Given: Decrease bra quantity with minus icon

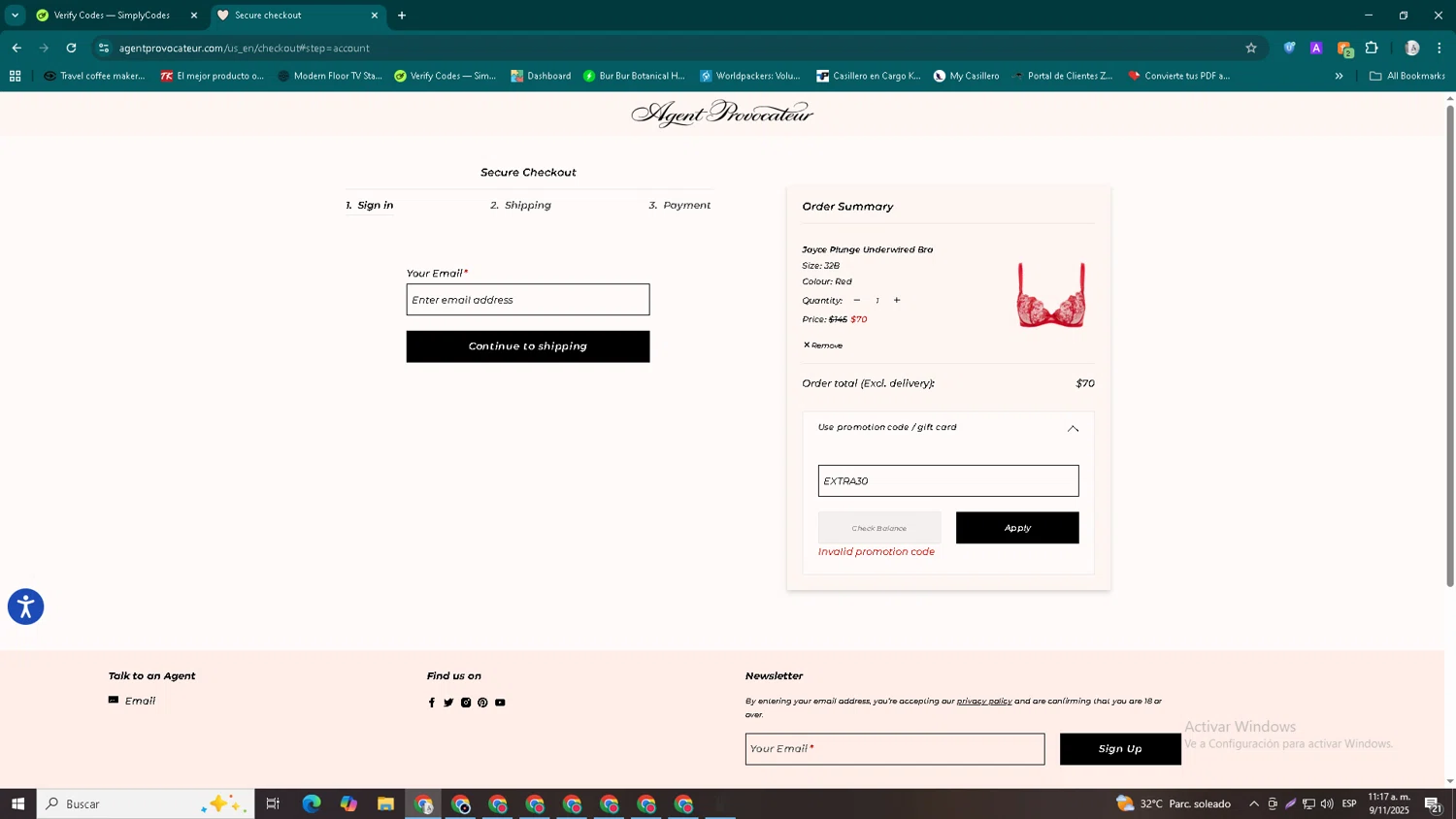Looking at the screenshot, I should (x=856, y=301).
